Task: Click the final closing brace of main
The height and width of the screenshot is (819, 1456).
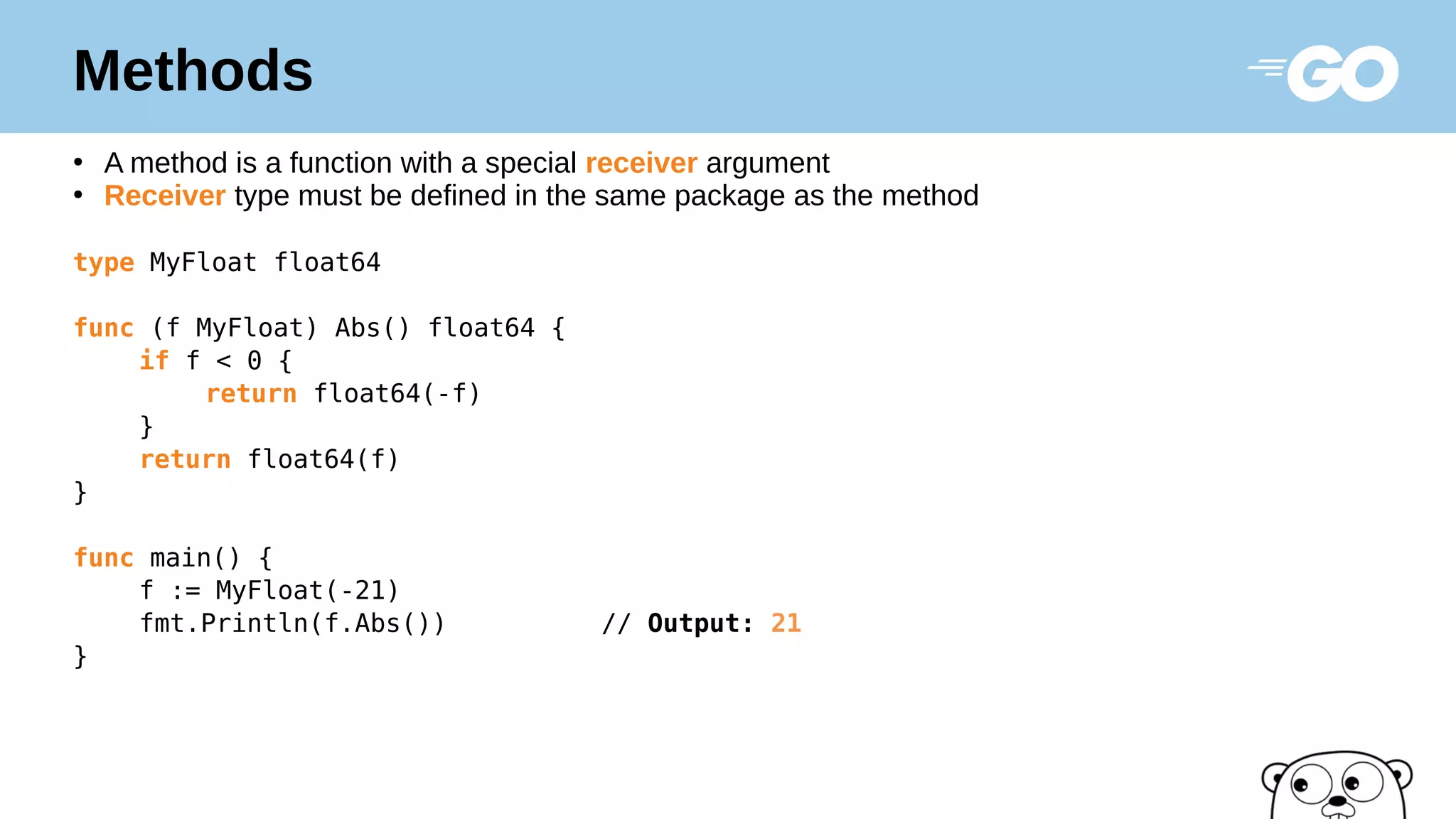Action: point(80,655)
